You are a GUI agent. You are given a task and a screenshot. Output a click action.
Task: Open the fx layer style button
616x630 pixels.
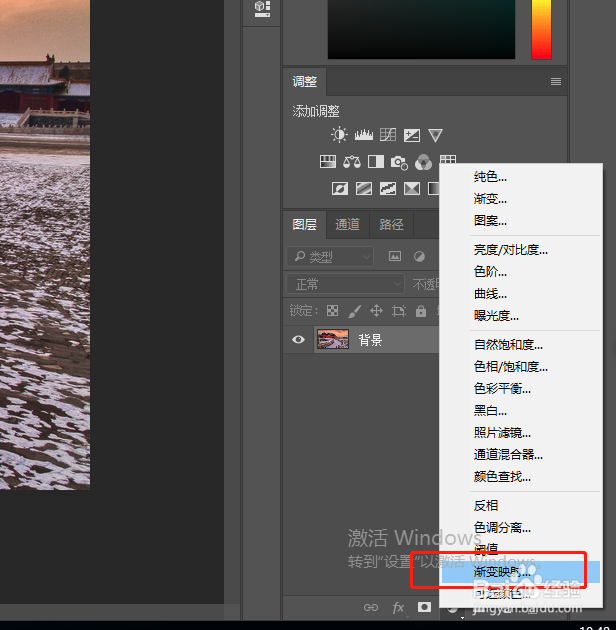click(398, 608)
